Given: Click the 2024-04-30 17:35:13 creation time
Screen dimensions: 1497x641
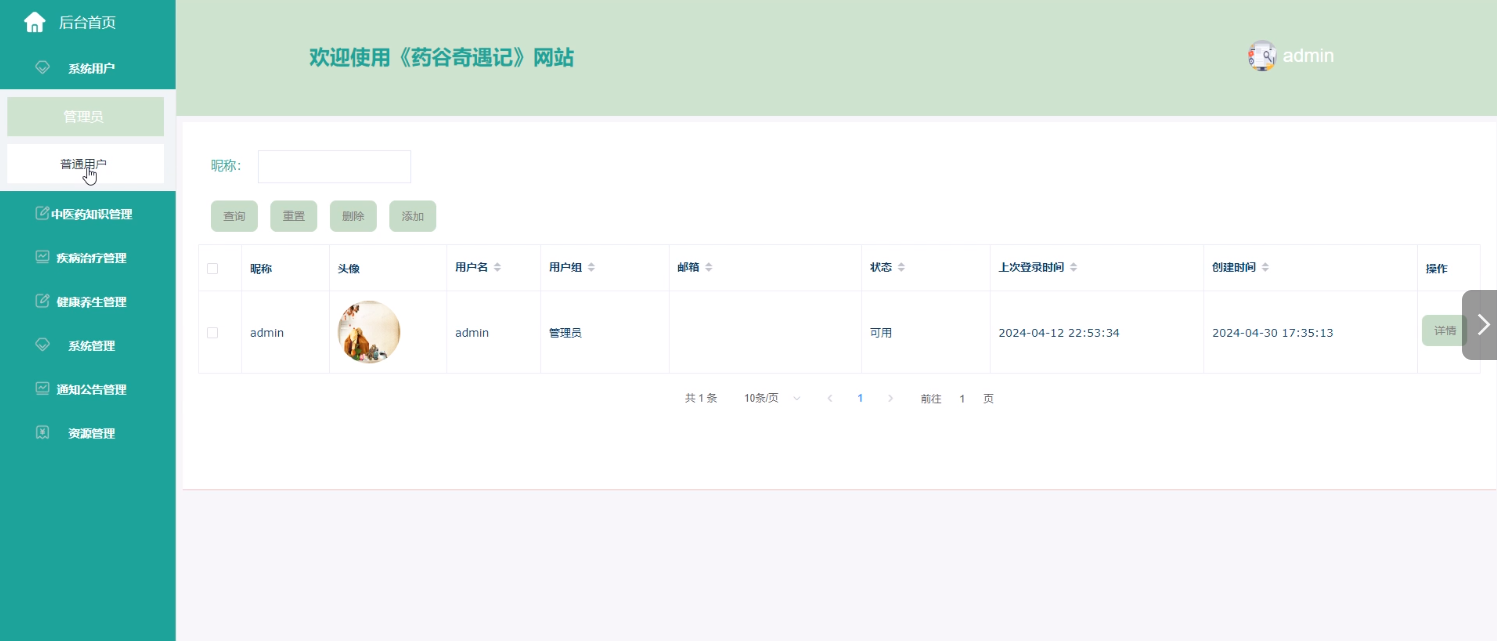Looking at the screenshot, I should tap(1273, 332).
